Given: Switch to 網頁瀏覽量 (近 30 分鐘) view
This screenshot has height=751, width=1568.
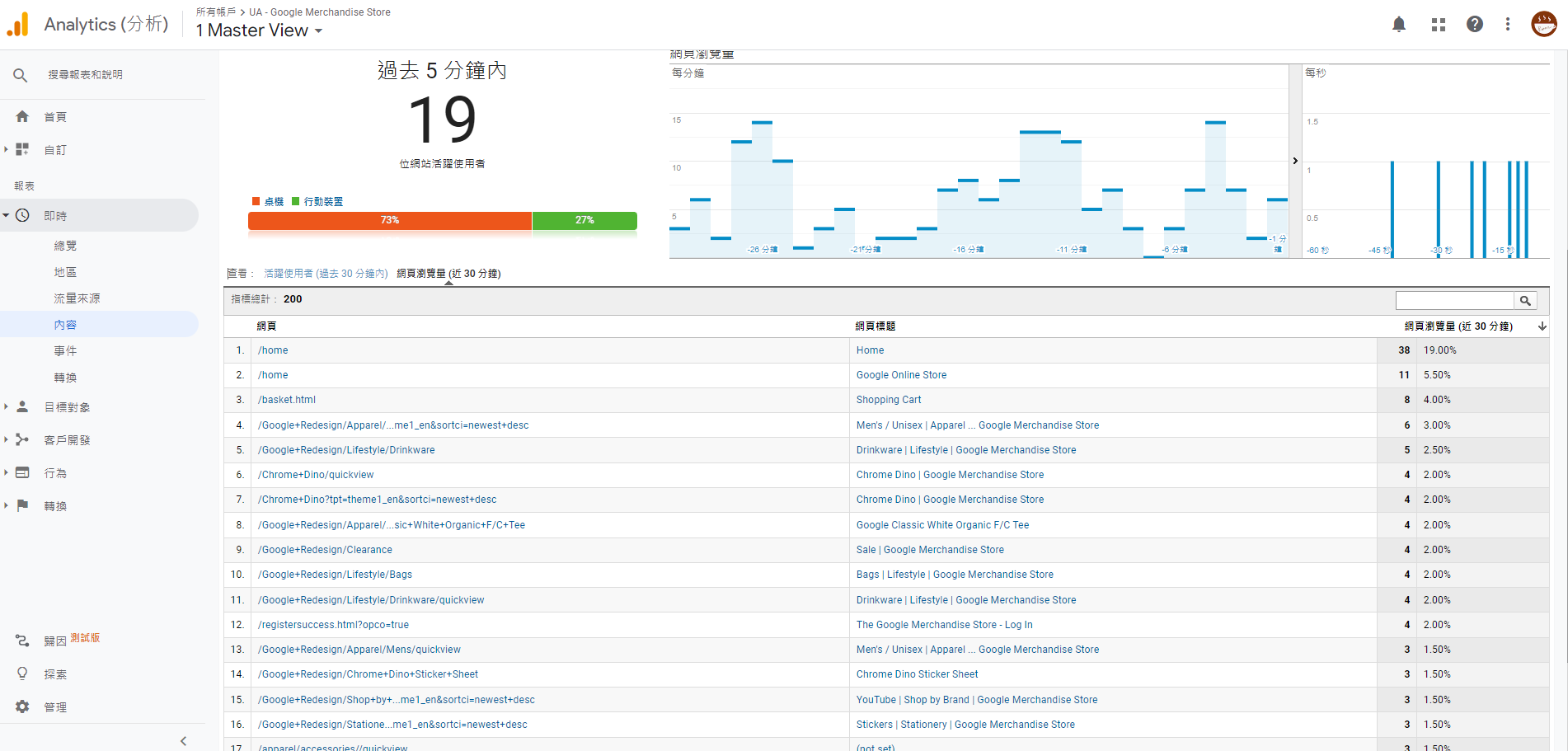Looking at the screenshot, I should click(448, 274).
